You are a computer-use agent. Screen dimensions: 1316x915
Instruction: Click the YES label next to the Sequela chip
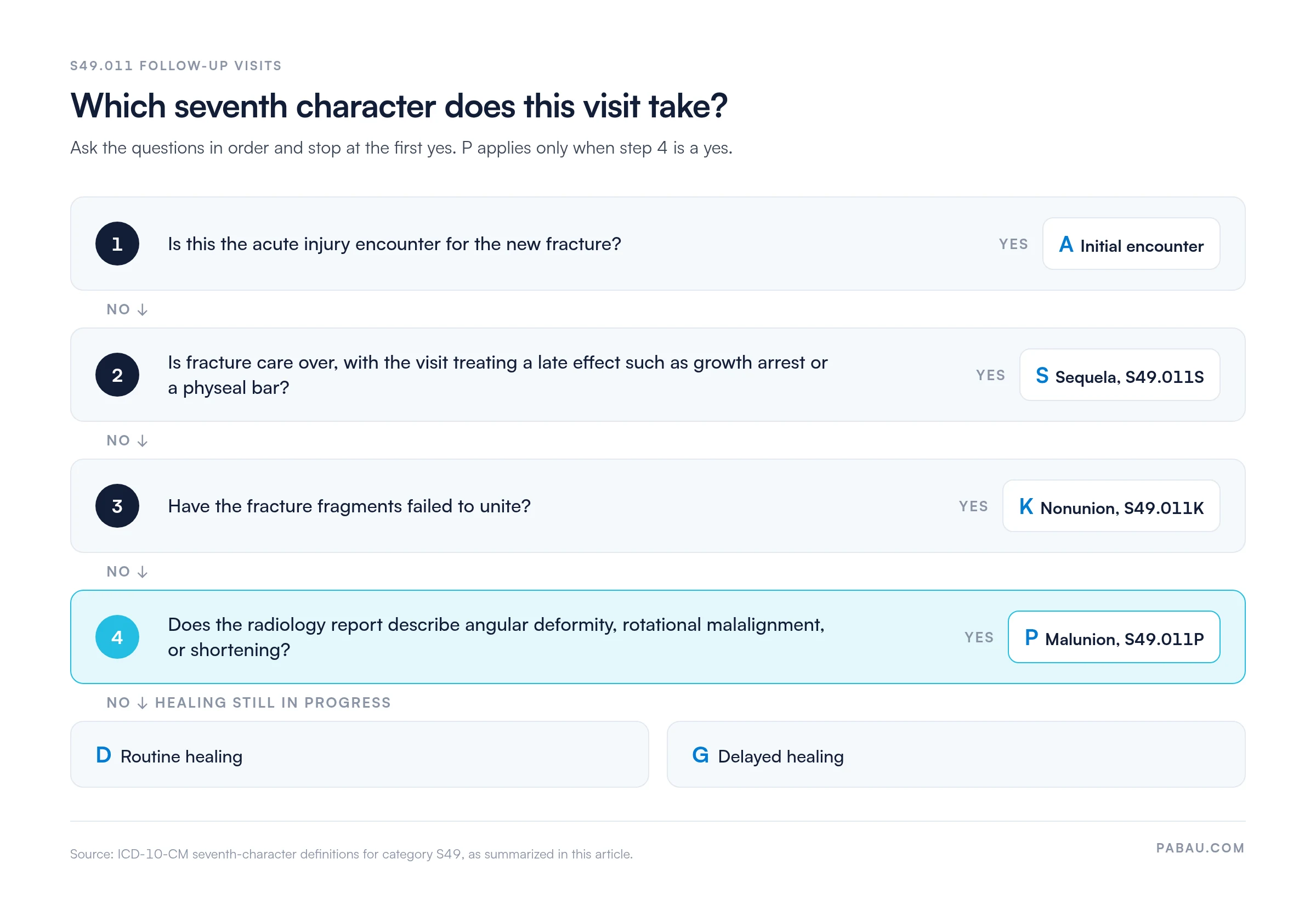(990, 376)
